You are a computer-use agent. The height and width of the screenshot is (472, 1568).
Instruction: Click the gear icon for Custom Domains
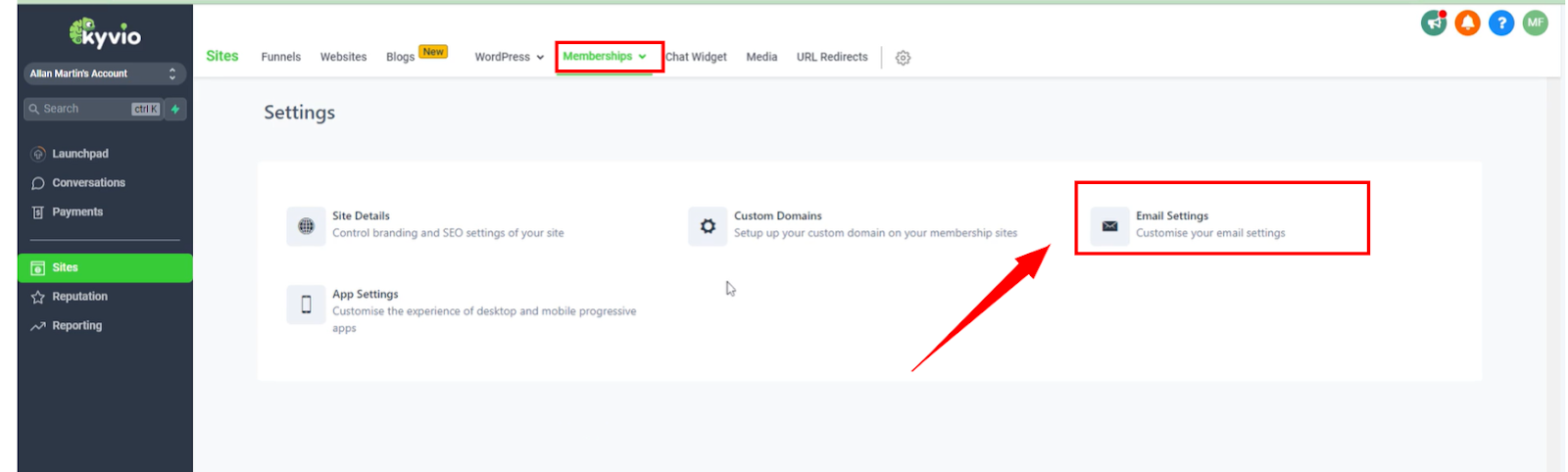point(708,226)
